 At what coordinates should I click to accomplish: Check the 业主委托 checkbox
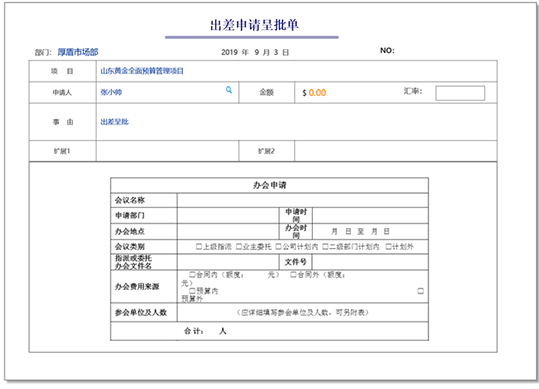239,246
